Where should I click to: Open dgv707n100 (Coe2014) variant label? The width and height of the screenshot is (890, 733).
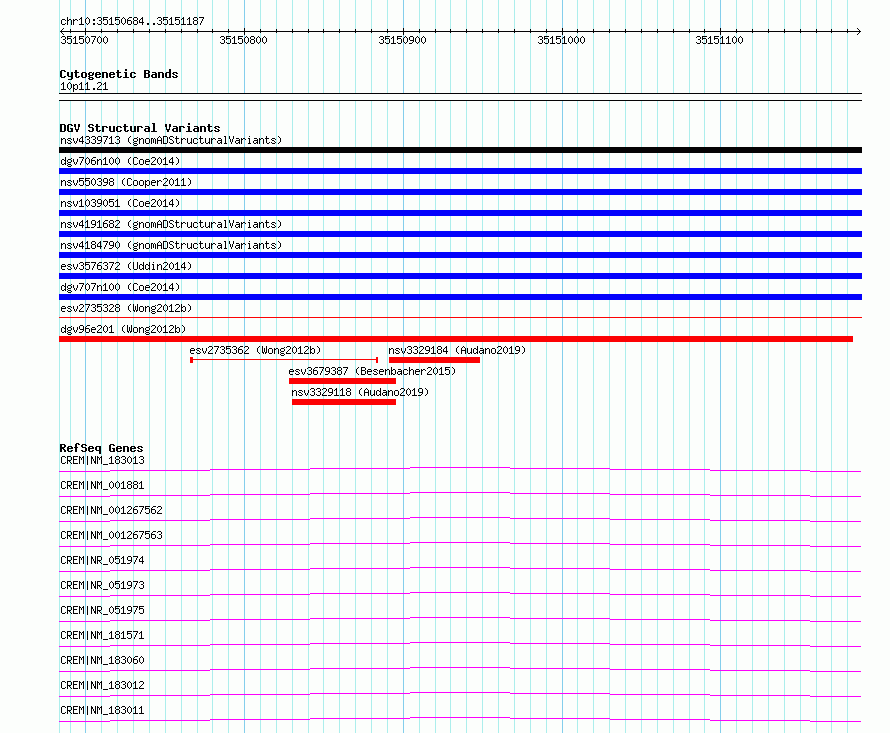pyautogui.click(x=120, y=287)
